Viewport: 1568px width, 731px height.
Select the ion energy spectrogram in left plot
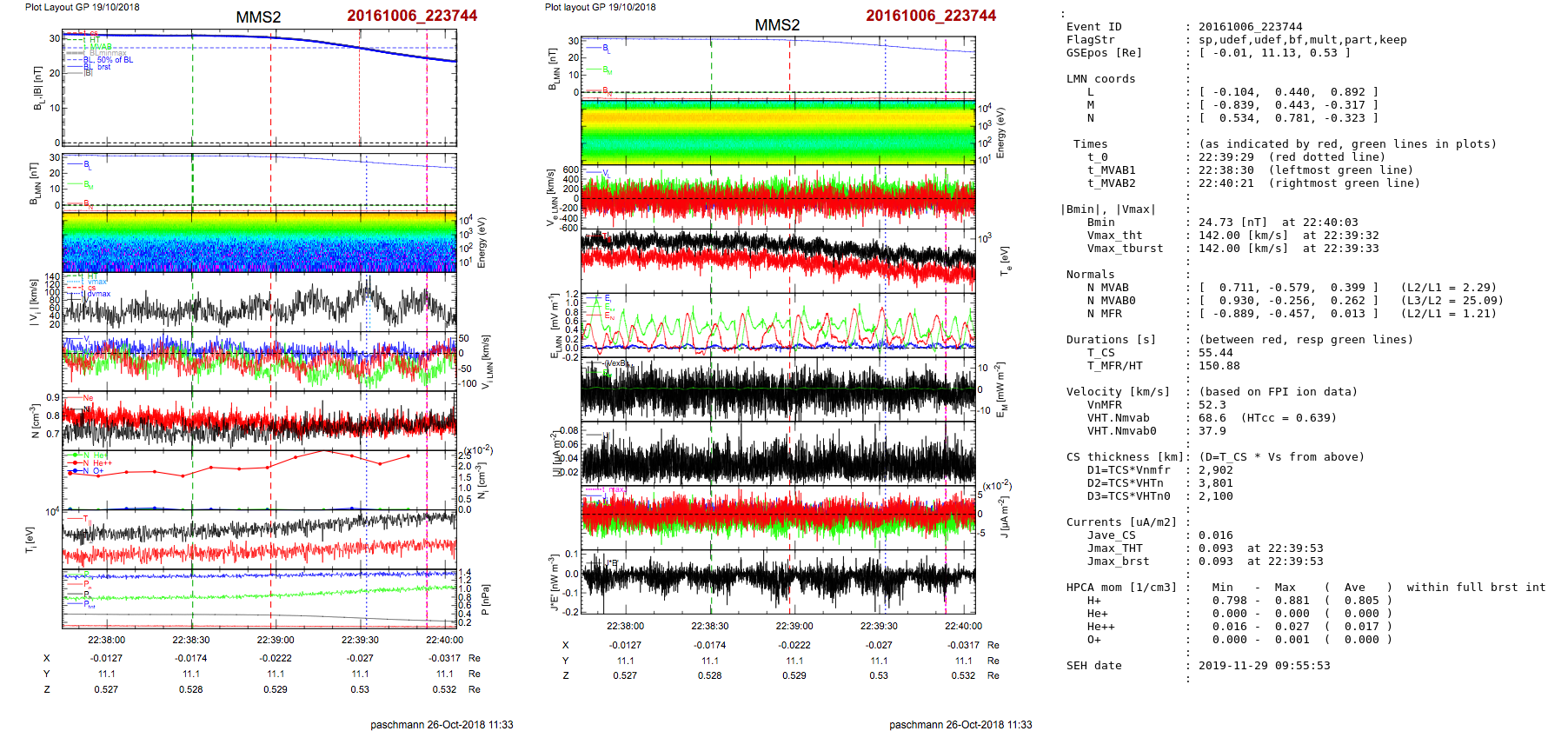coord(259,243)
